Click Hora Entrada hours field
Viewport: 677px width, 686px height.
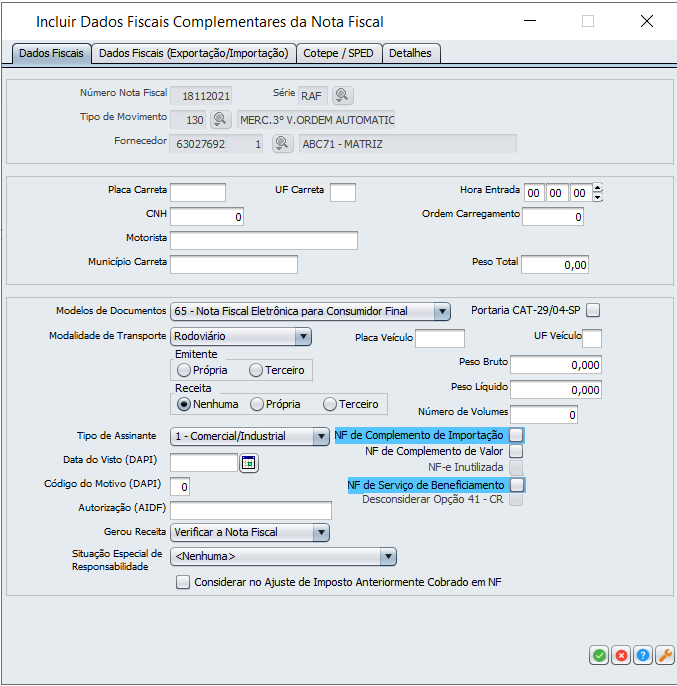(534, 192)
